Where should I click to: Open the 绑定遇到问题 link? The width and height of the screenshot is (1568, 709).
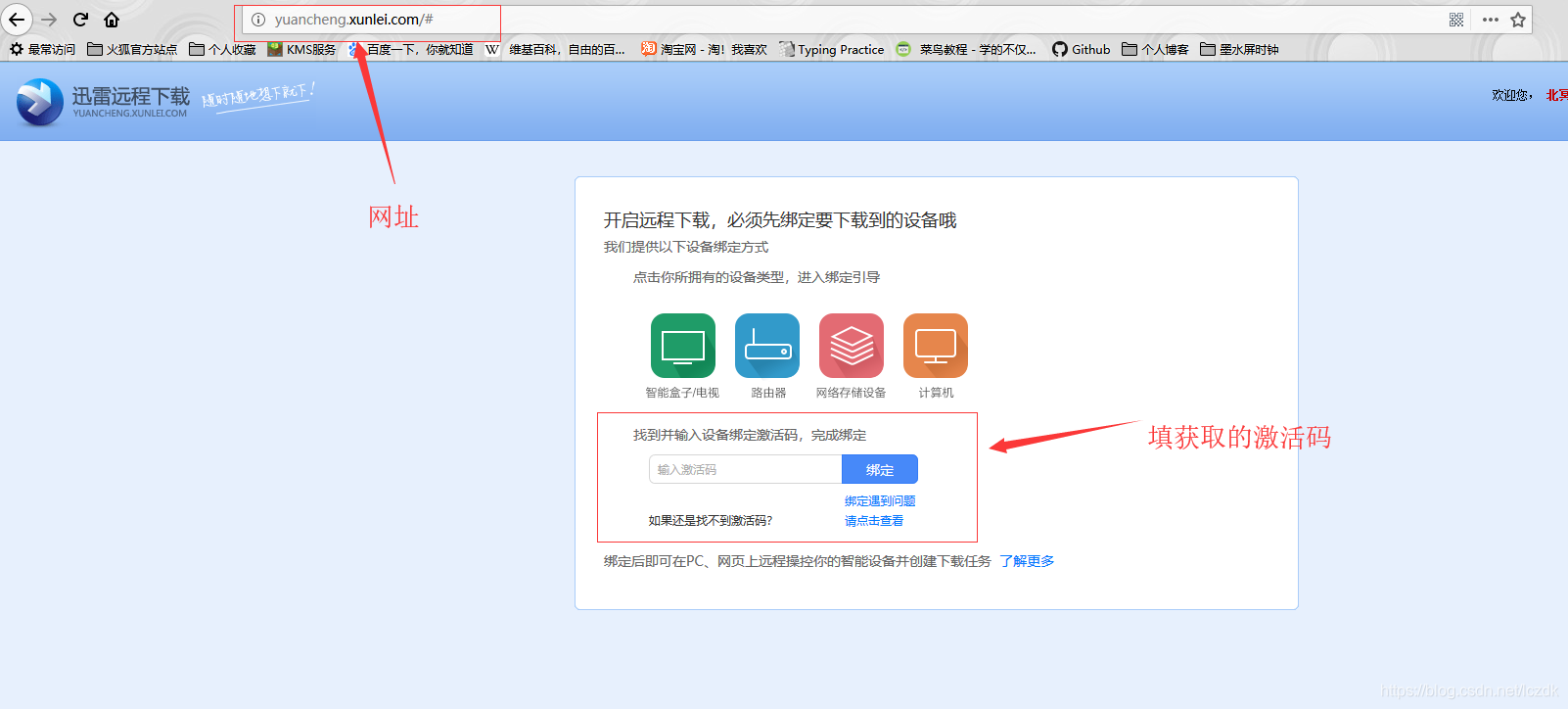880,500
